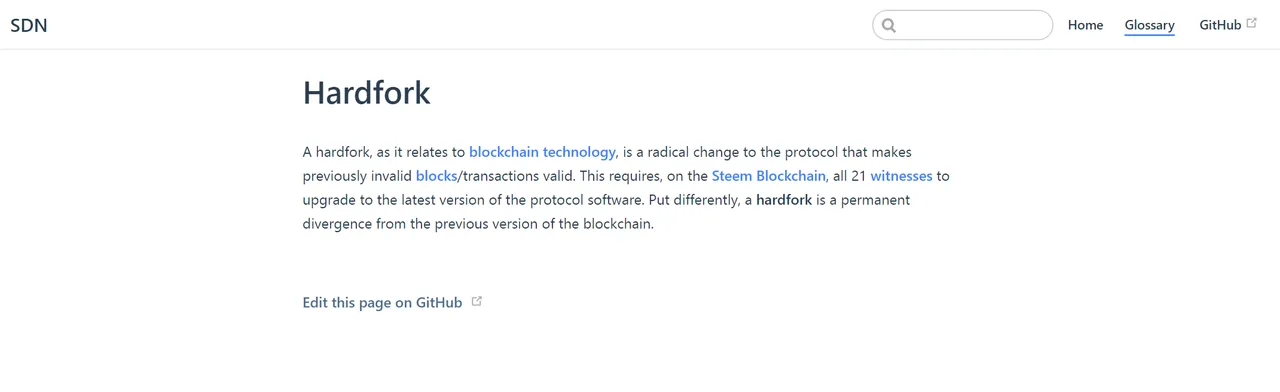This screenshot has height=392, width=1280.
Task: Click the blue underline beneath Glossary tab
Action: click(1149, 36)
